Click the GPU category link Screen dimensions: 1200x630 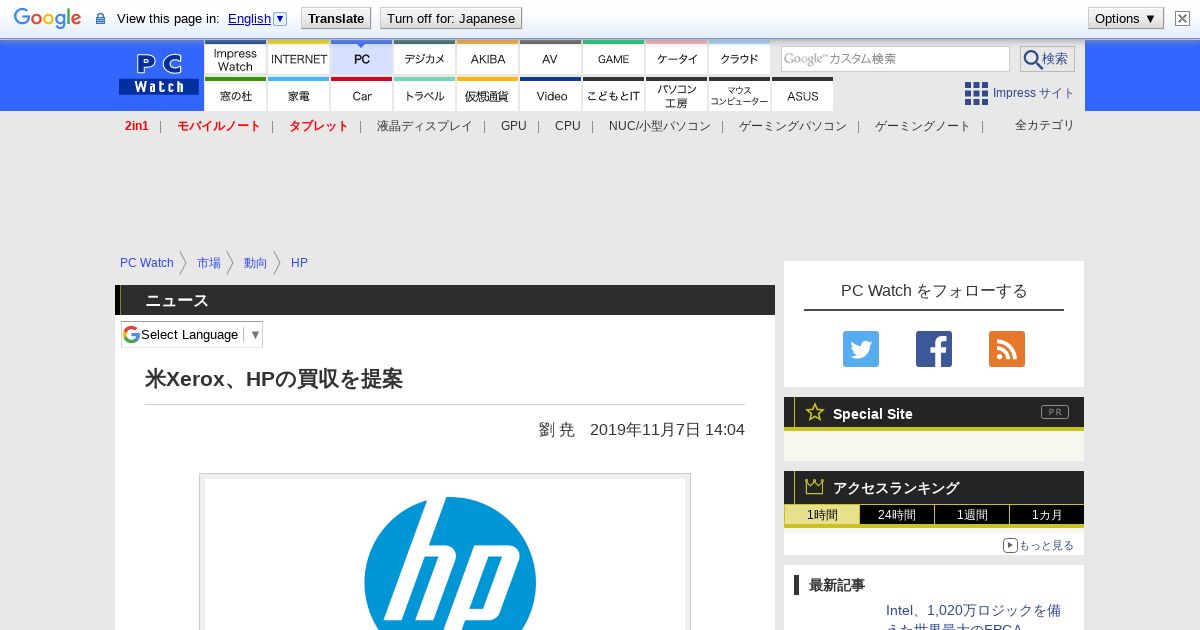coord(514,126)
